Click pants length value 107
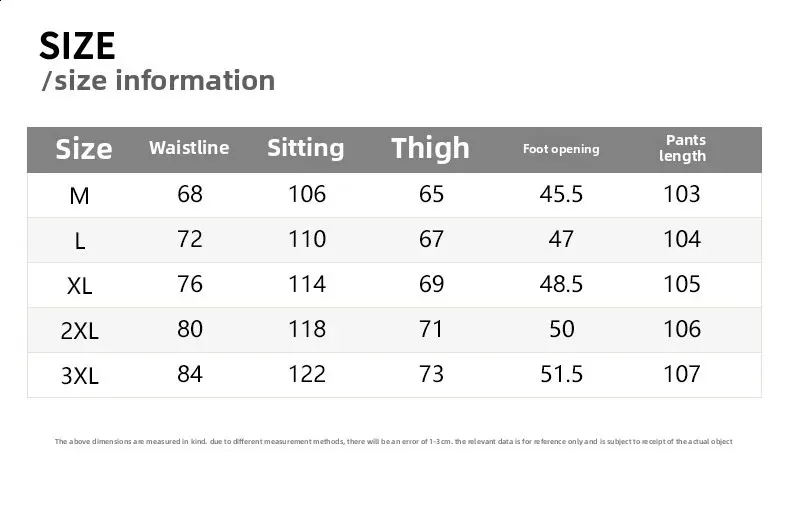The height and width of the screenshot is (513, 790). click(x=682, y=374)
